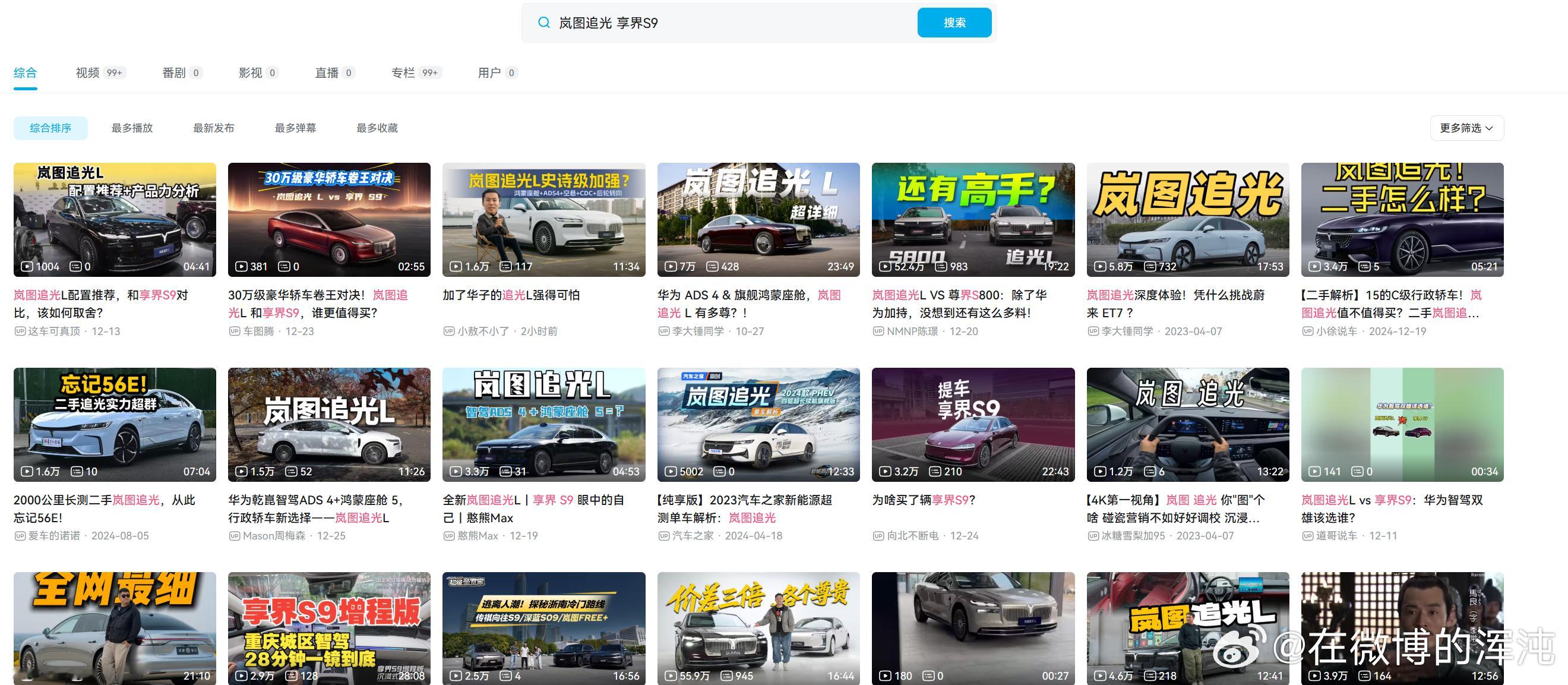Image resolution: width=1568 pixels, height=685 pixels.
Task: Click the search input showing 岚图追光 享界S9
Action: coord(700,23)
